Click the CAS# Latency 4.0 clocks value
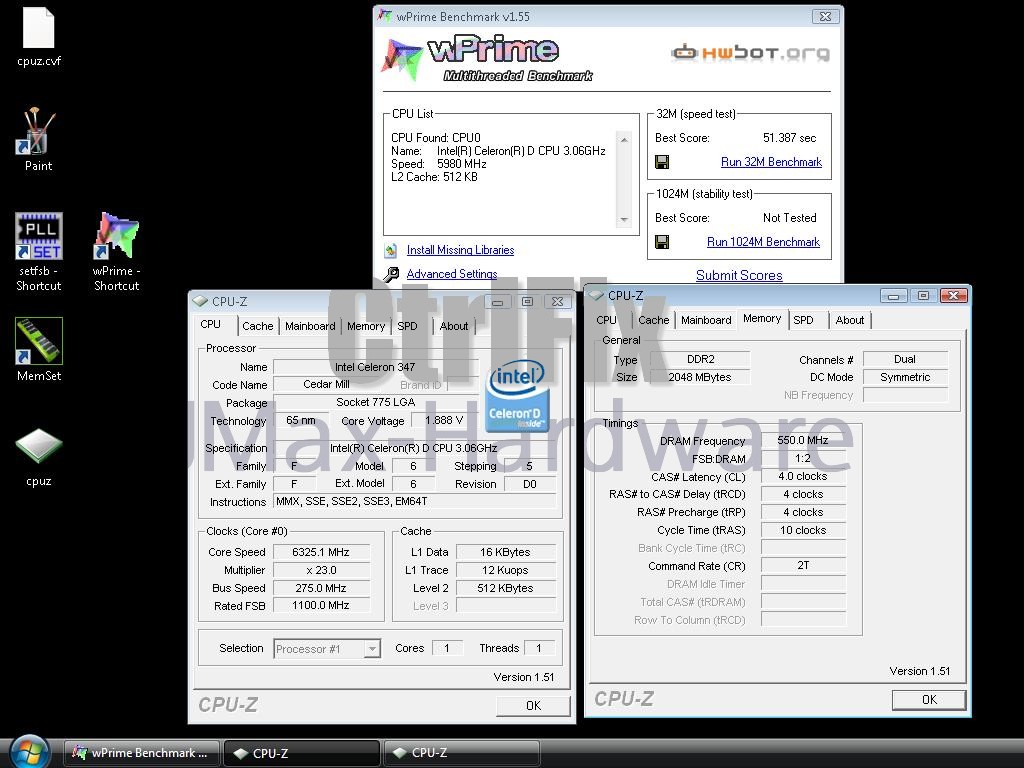 pos(803,477)
